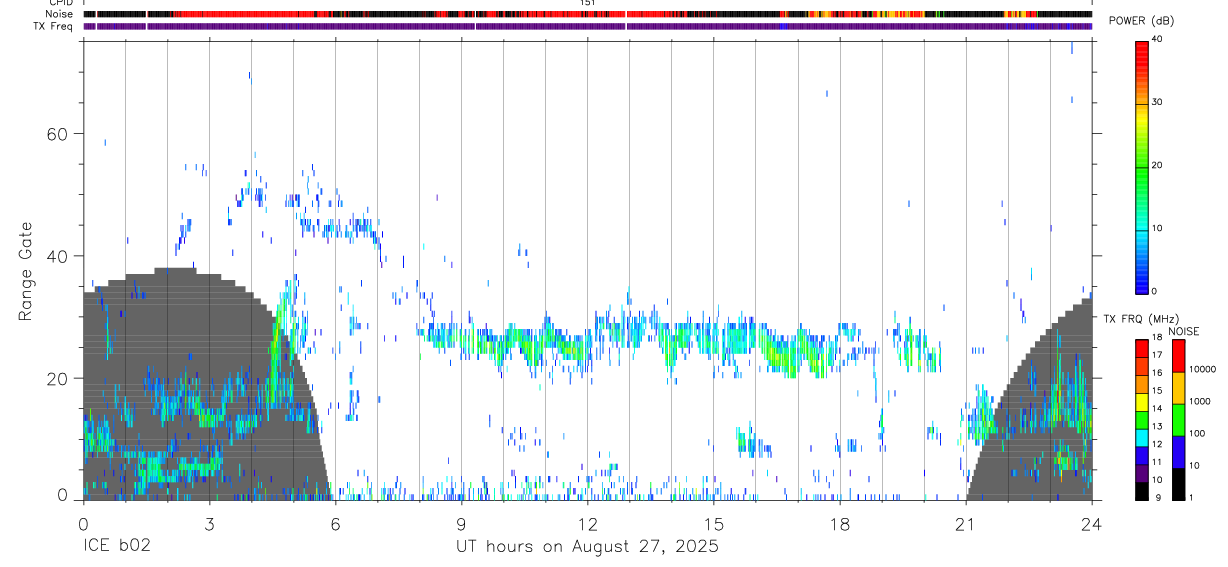The width and height of the screenshot is (1228, 567).
Task: Pick the black swatch in NOISE legend
Action: pyautogui.click(x=1178, y=484)
